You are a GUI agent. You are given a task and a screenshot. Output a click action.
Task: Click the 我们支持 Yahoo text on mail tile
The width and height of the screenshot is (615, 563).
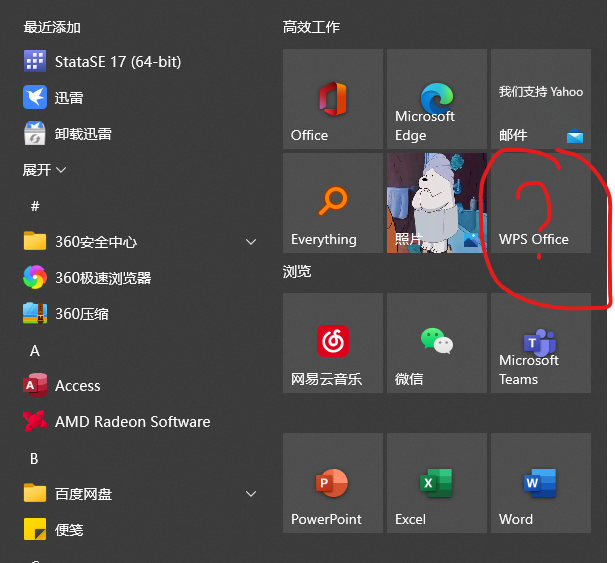[541, 92]
